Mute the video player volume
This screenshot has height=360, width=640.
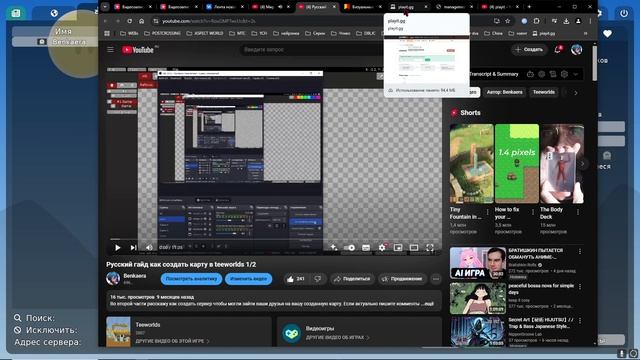point(149,247)
